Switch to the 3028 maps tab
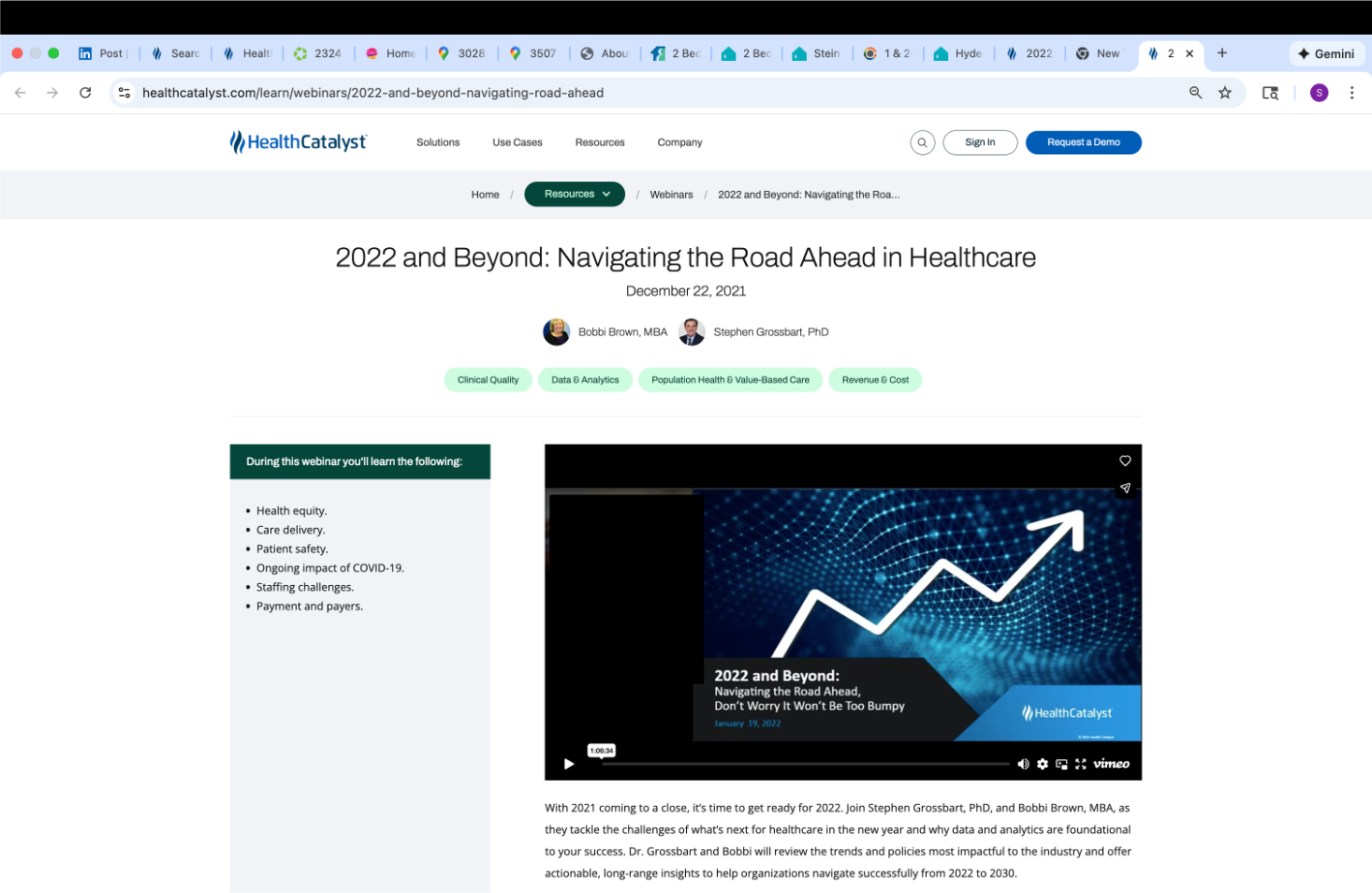 pos(461,53)
